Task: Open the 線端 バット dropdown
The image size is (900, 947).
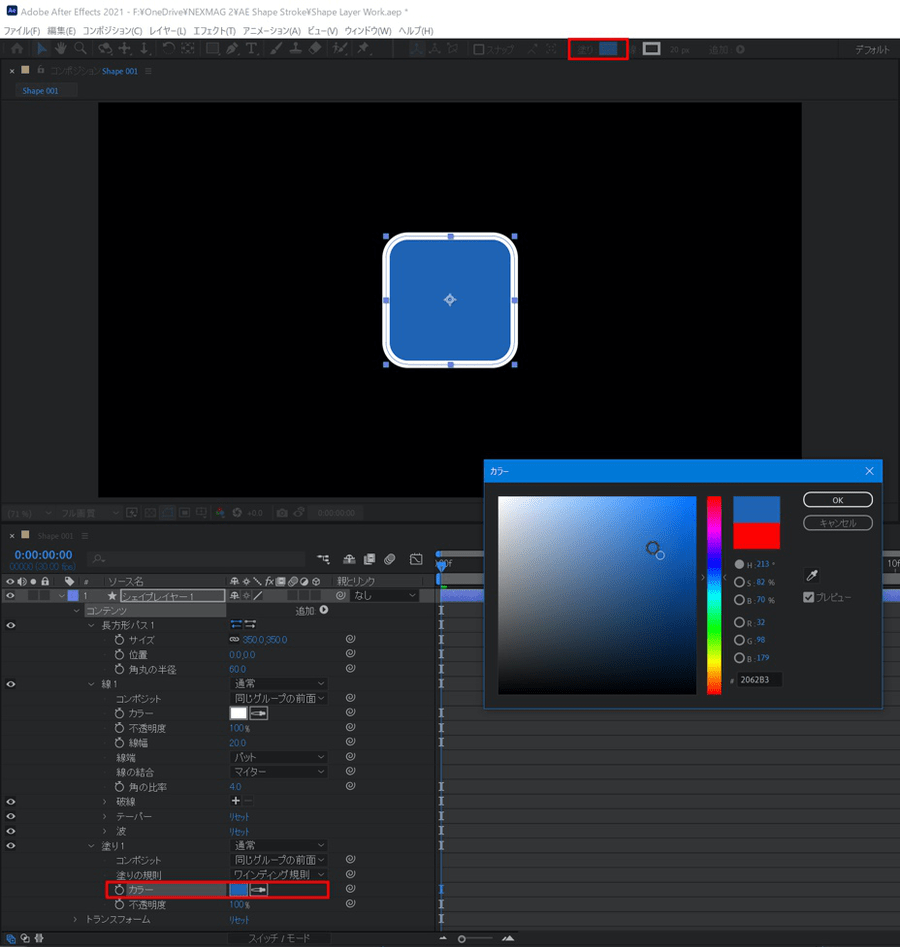Action: pos(279,758)
